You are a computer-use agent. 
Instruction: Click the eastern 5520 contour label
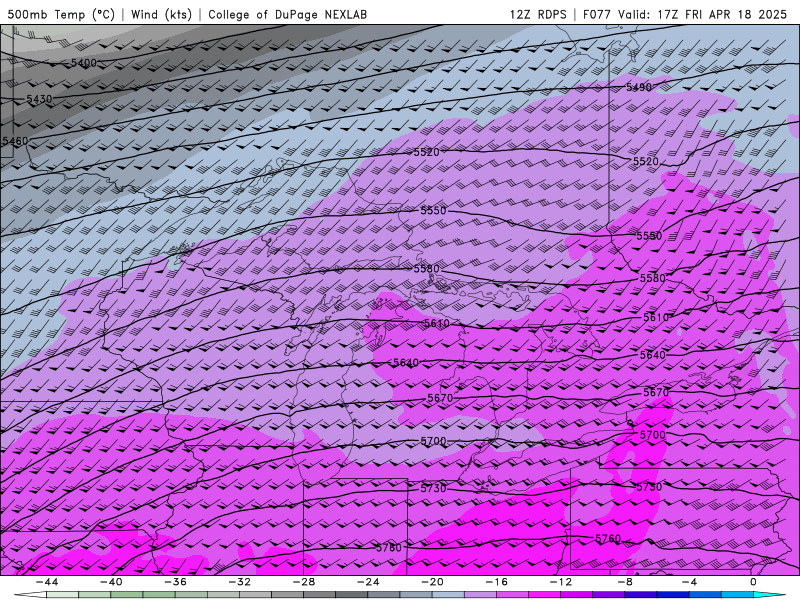[645, 161]
